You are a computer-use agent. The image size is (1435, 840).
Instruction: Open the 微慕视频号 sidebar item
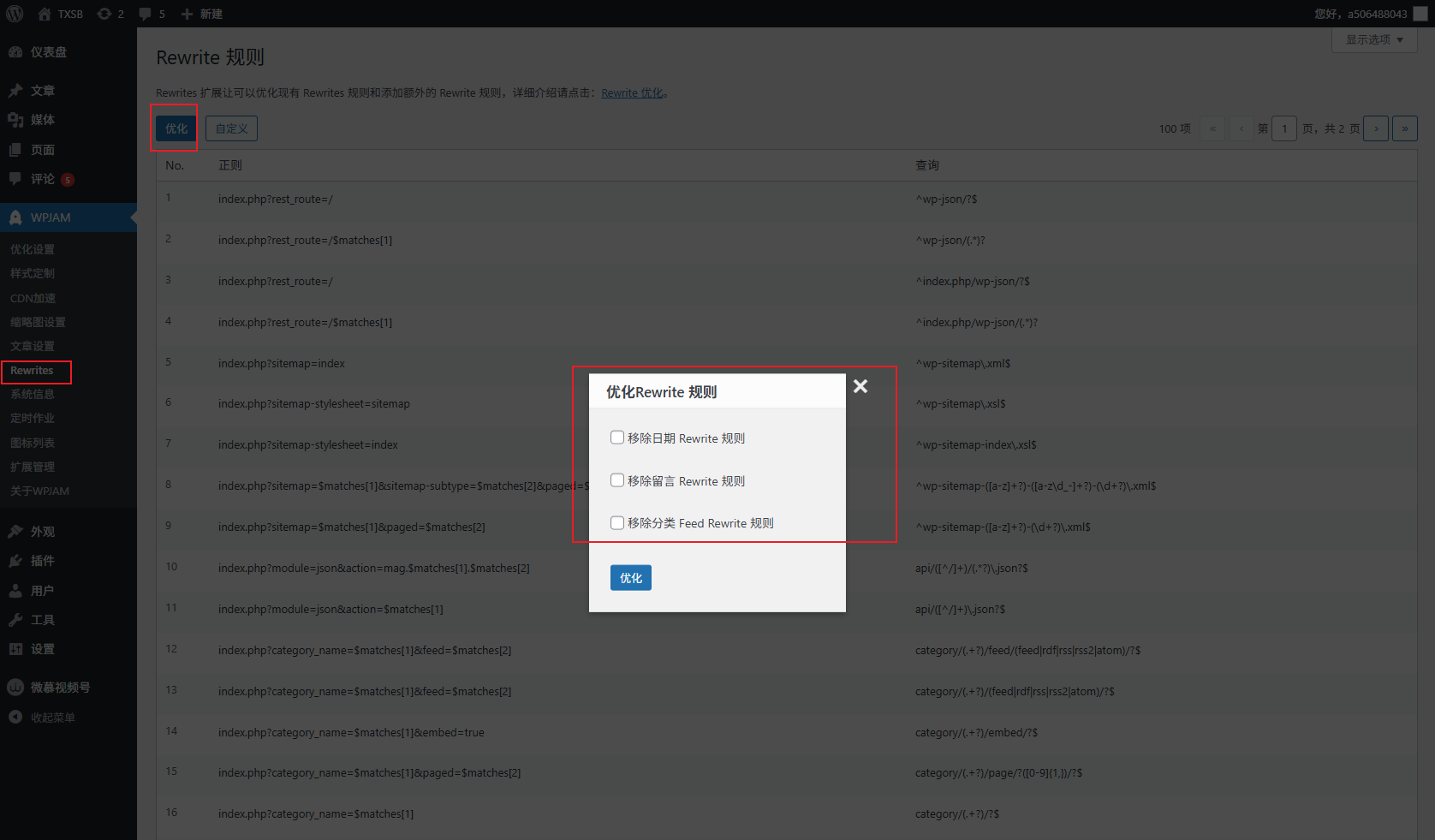click(60, 688)
